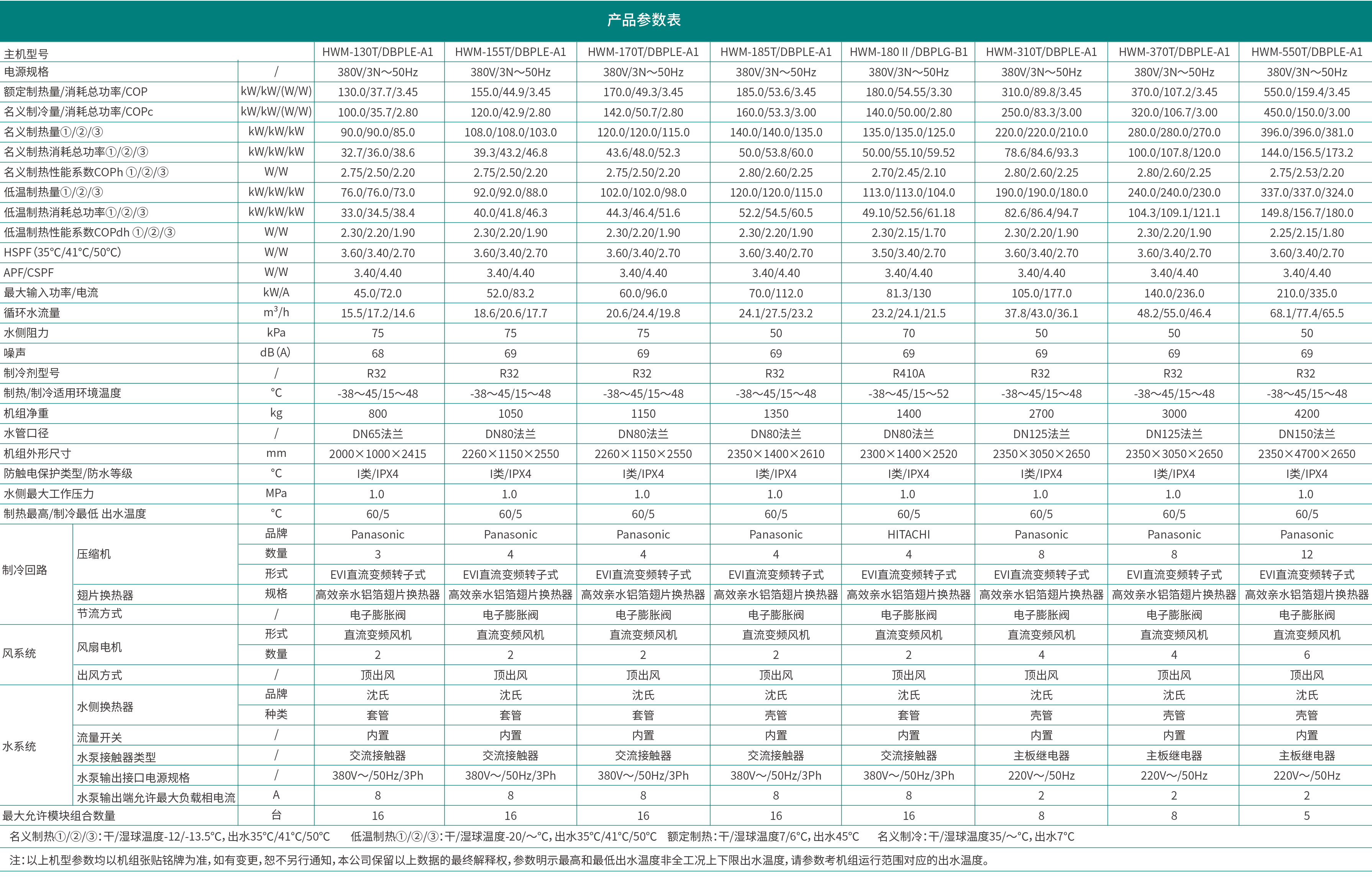Click the 主机型号 row label
Screen dimensions: 1372x877
tap(26, 54)
